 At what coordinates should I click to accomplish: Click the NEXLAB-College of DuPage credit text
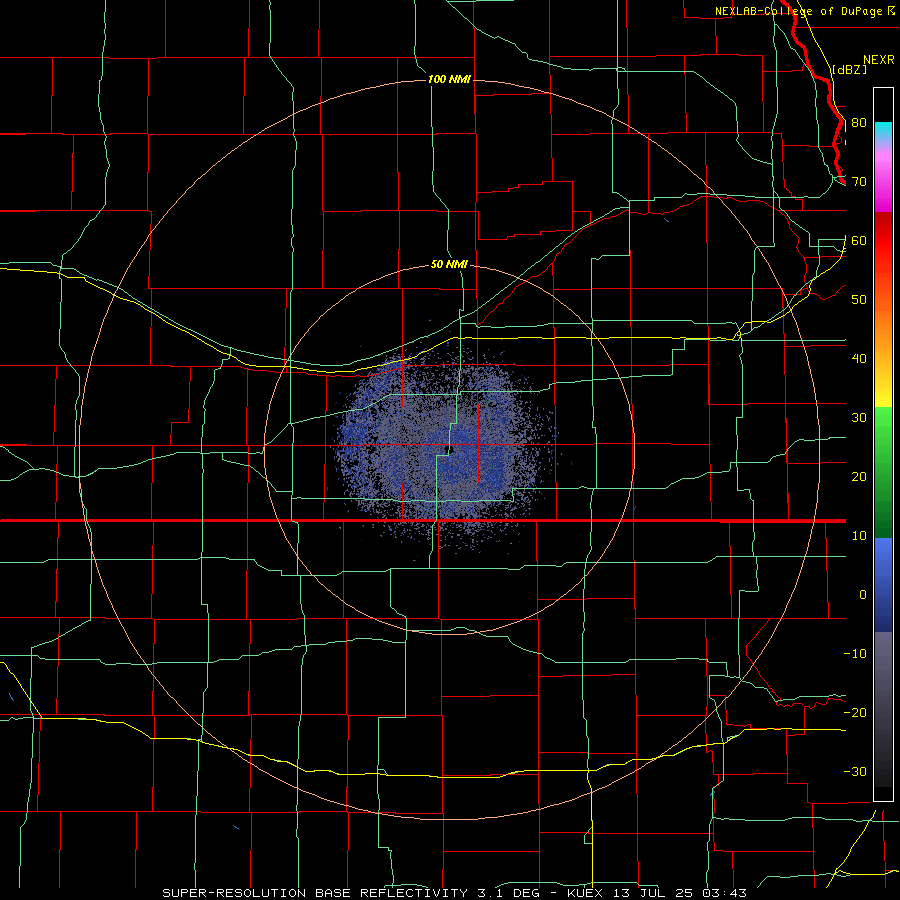tap(804, 11)
